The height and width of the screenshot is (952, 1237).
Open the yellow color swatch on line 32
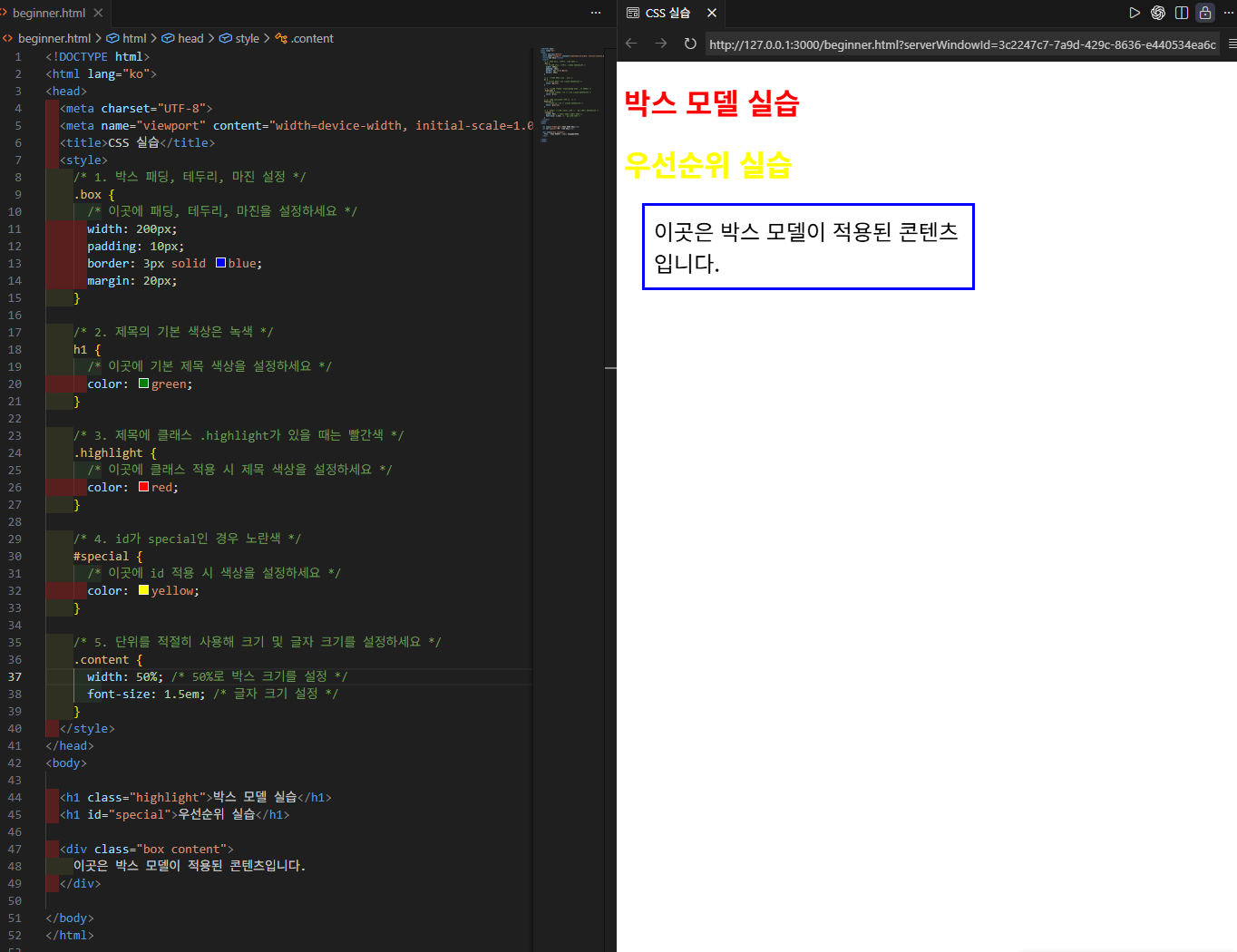143,590
